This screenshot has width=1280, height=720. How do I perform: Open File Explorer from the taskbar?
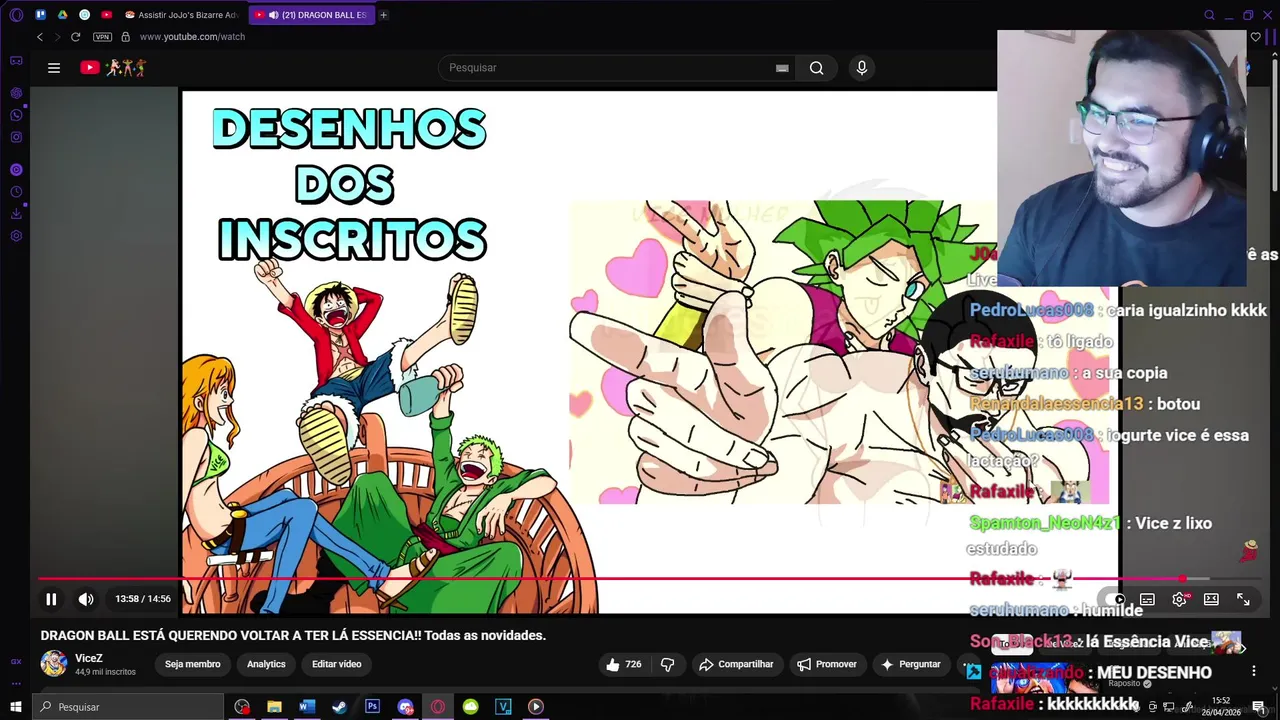click(x=274, y=707)
